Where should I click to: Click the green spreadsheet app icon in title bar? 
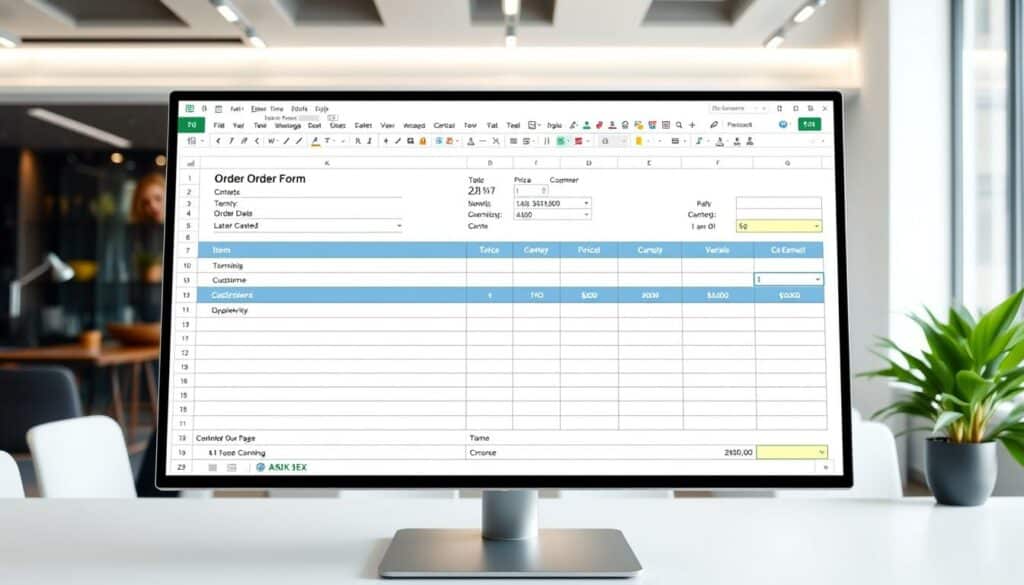click(189, 108)
